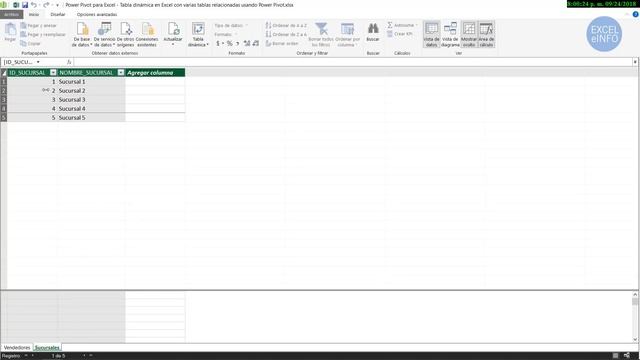Select the Inicio ribbon tab
Viewport: 640px width, 360px height.
34,14
